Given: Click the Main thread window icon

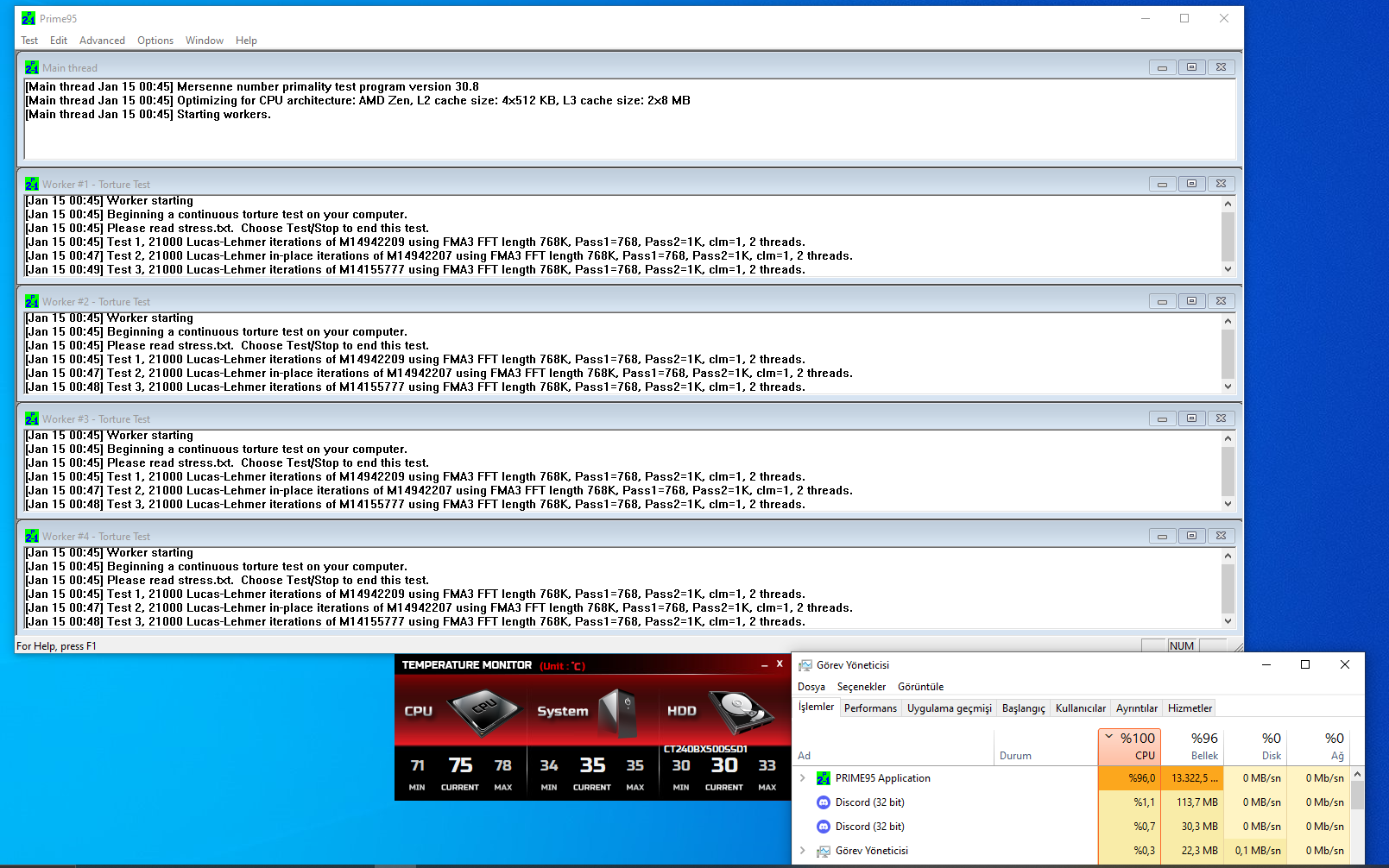Looking at the screenshot, I should coord(32,67).
